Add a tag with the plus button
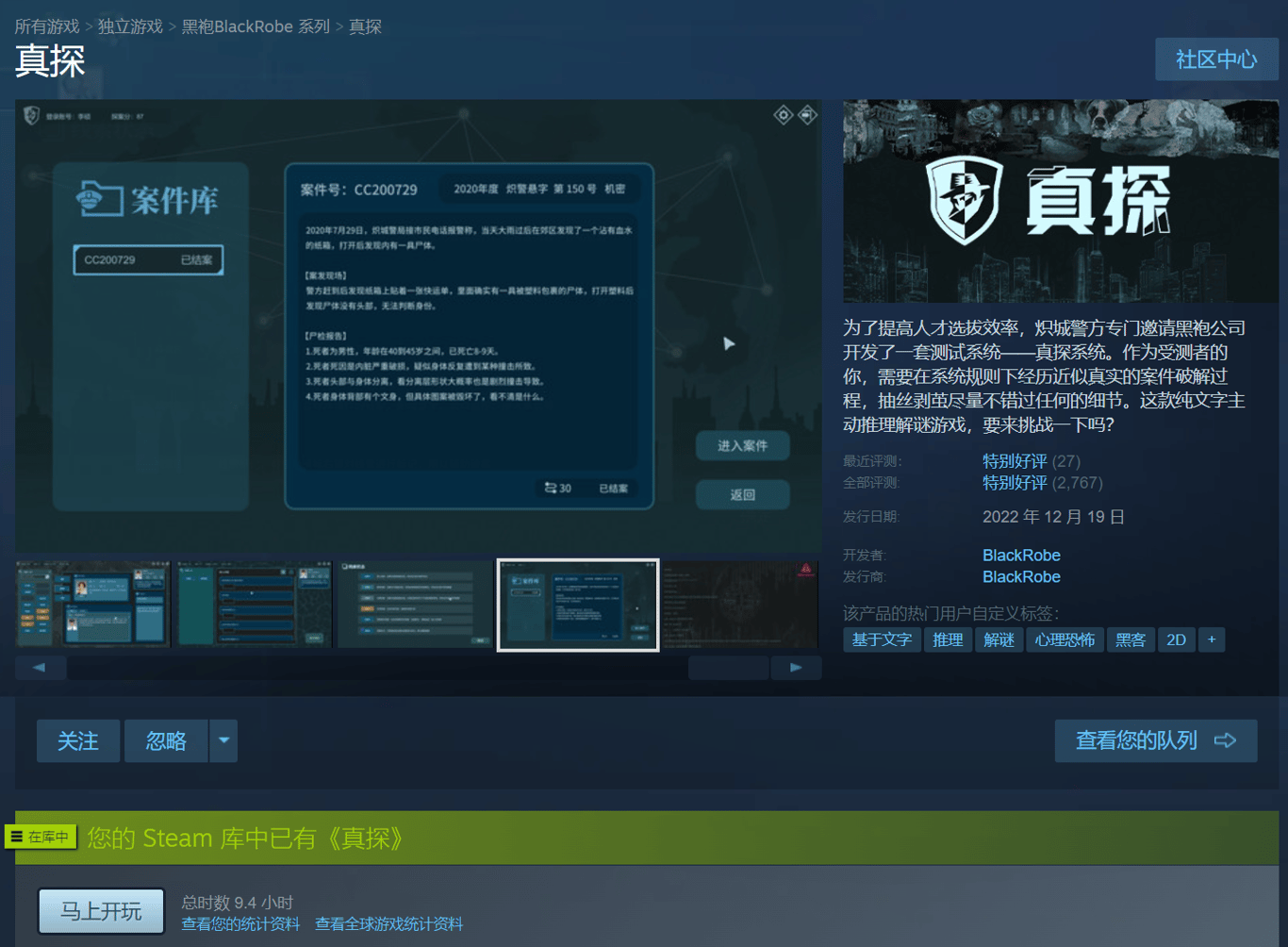 1212,640
